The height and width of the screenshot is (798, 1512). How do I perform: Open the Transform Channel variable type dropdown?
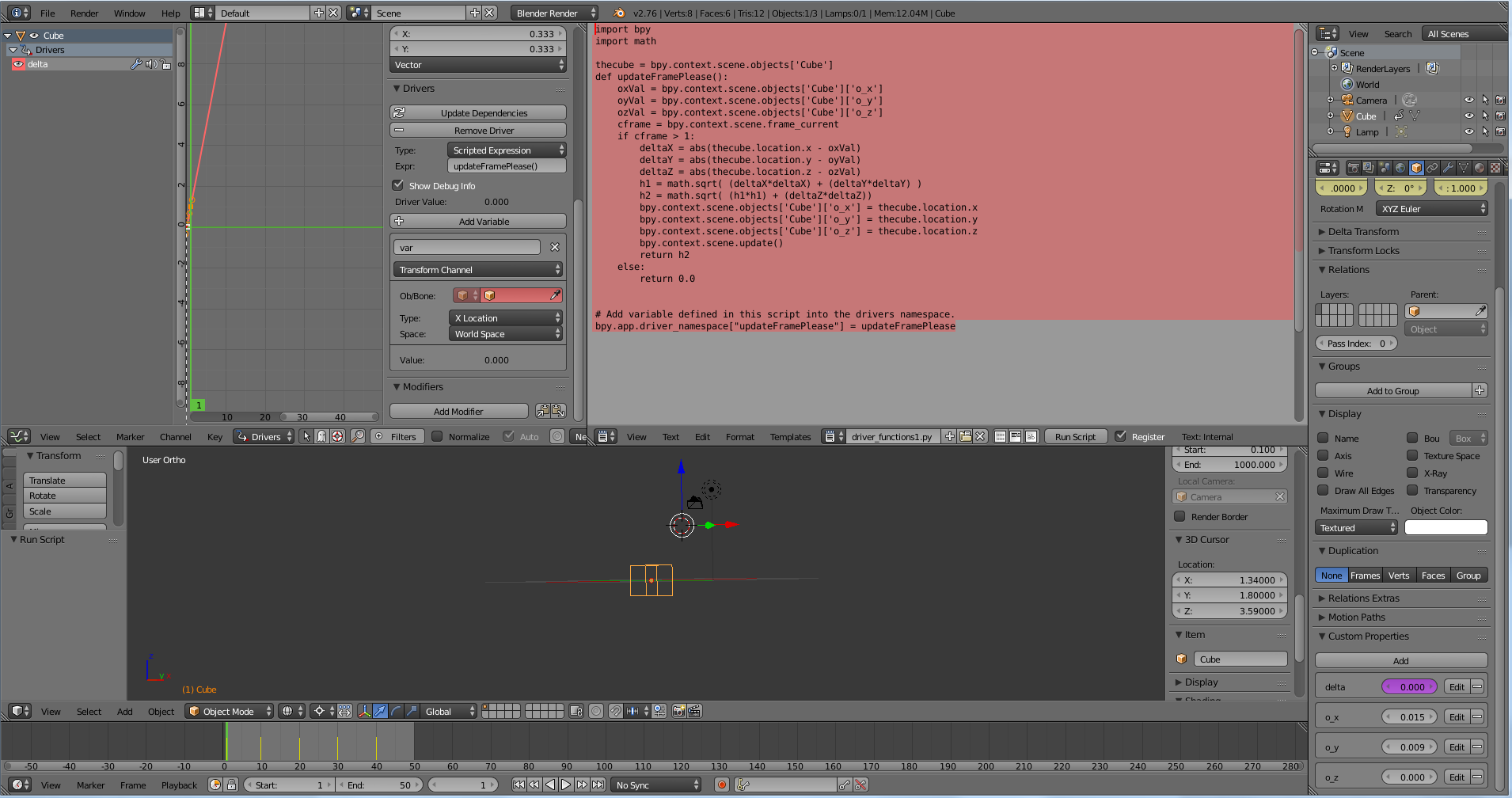pyautogui.click(x=478, y=269)
